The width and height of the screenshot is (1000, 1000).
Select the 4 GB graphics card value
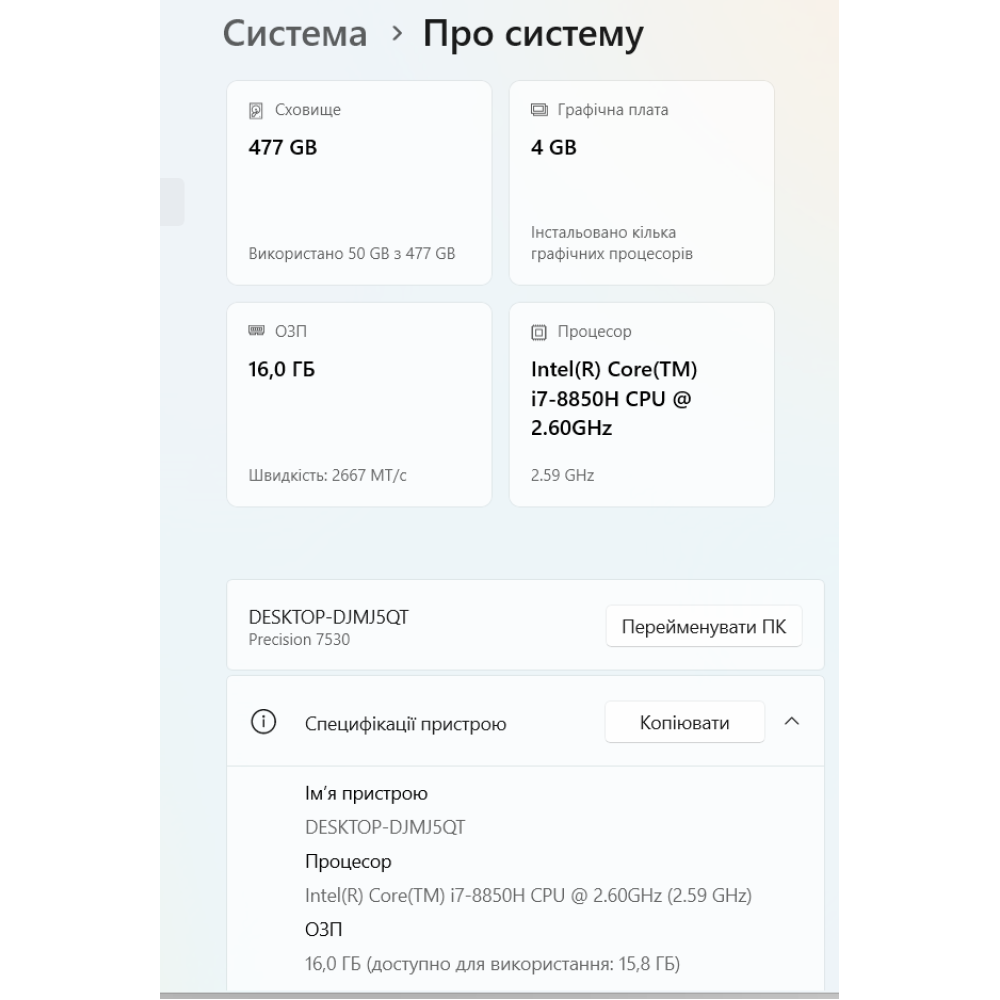554,148
